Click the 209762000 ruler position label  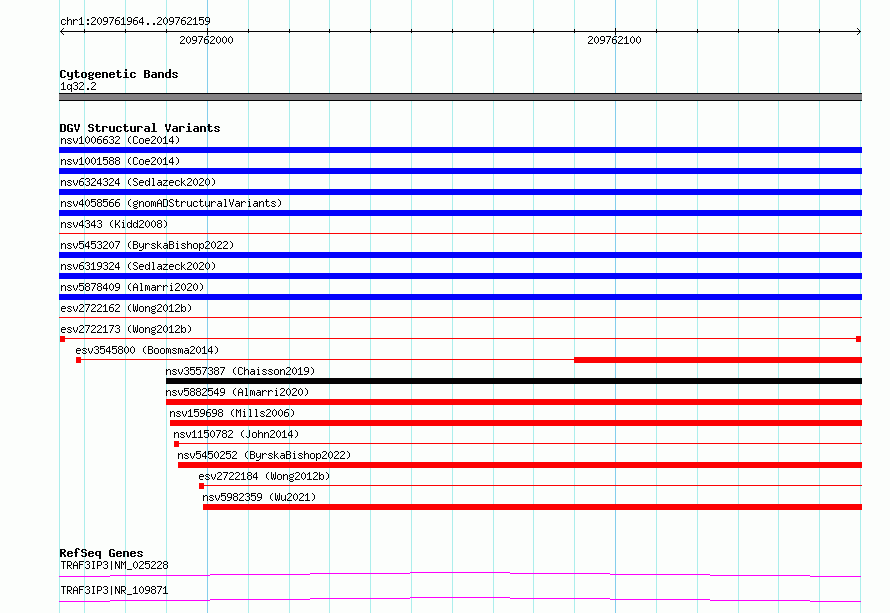click(x=206, y=40)
